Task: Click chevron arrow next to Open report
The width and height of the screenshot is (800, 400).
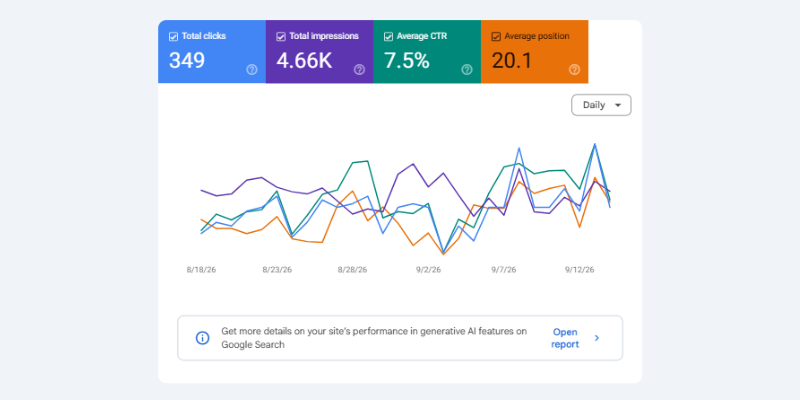Action: 597,338
